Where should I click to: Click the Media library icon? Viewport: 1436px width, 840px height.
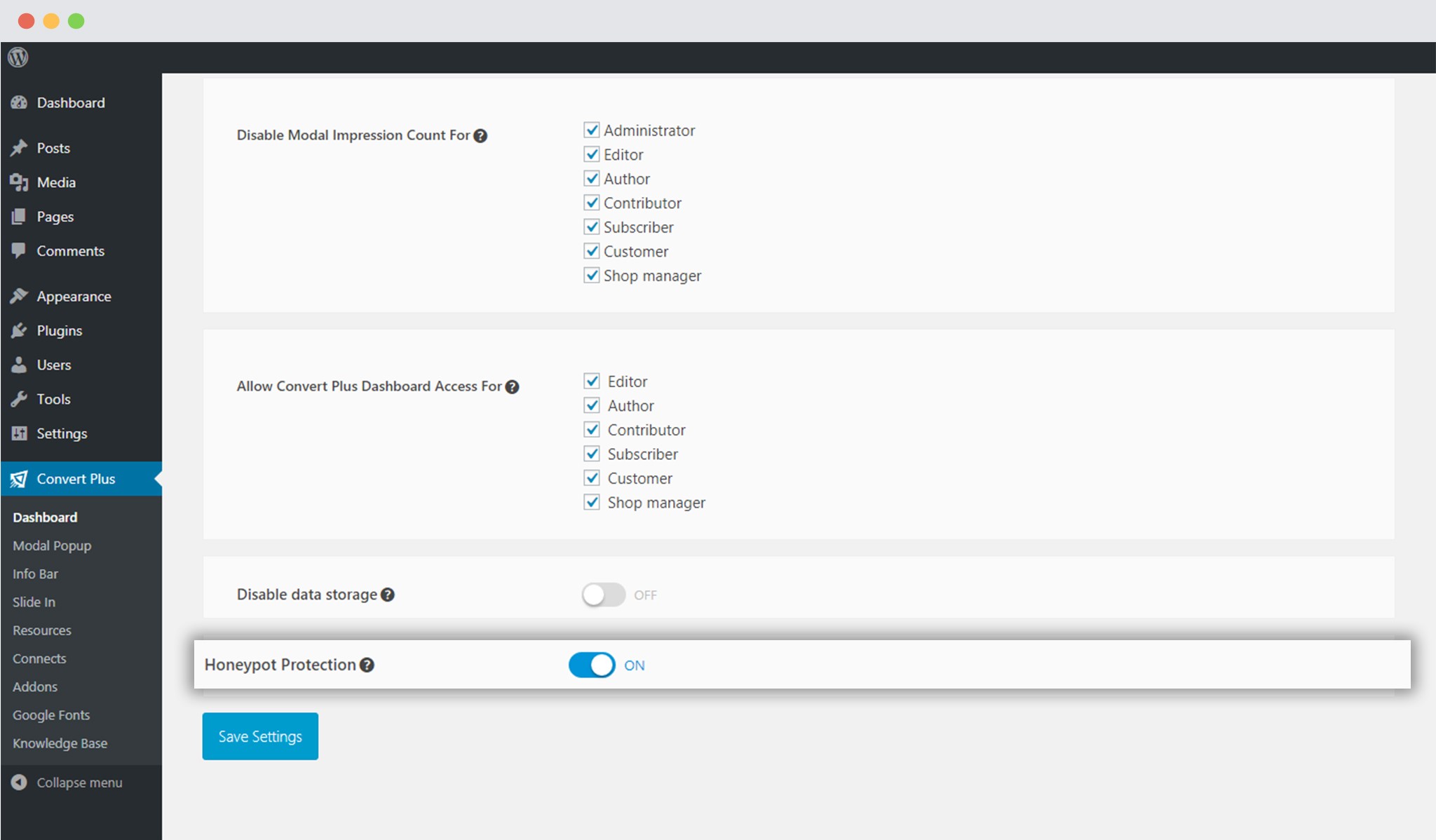coord(19,182)
